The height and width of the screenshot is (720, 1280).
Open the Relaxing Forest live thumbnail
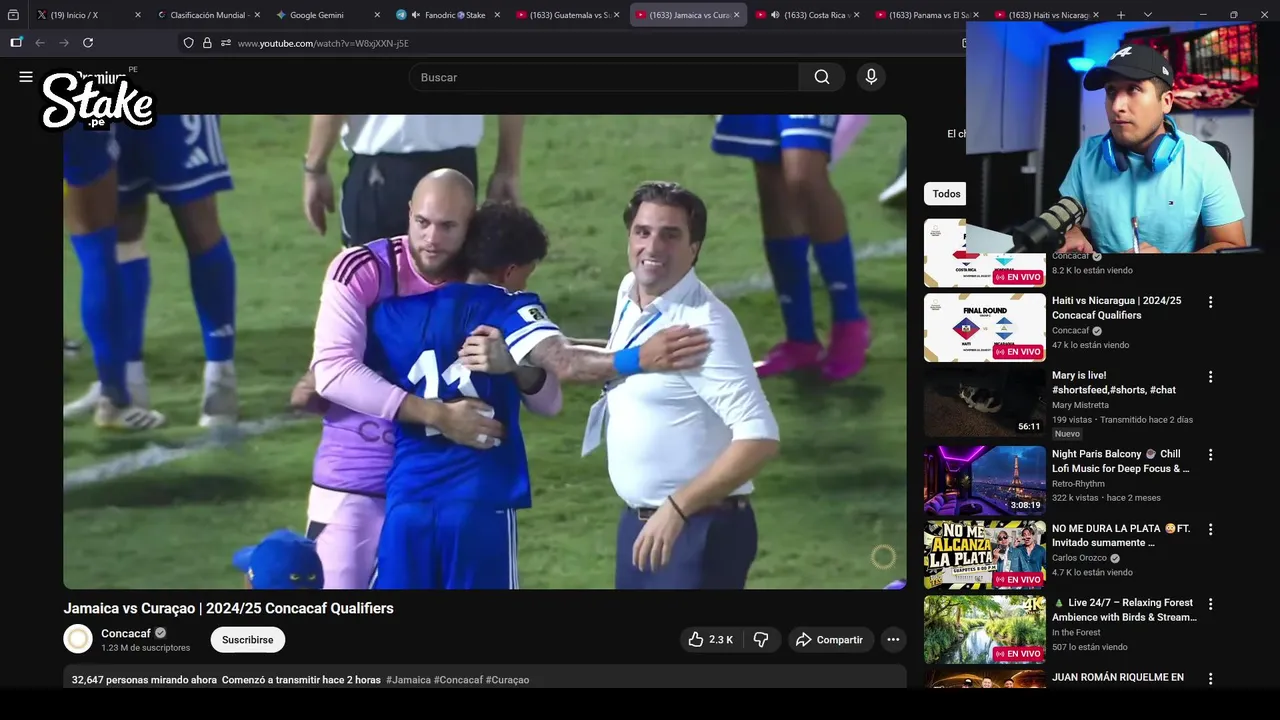click(985, 629)
